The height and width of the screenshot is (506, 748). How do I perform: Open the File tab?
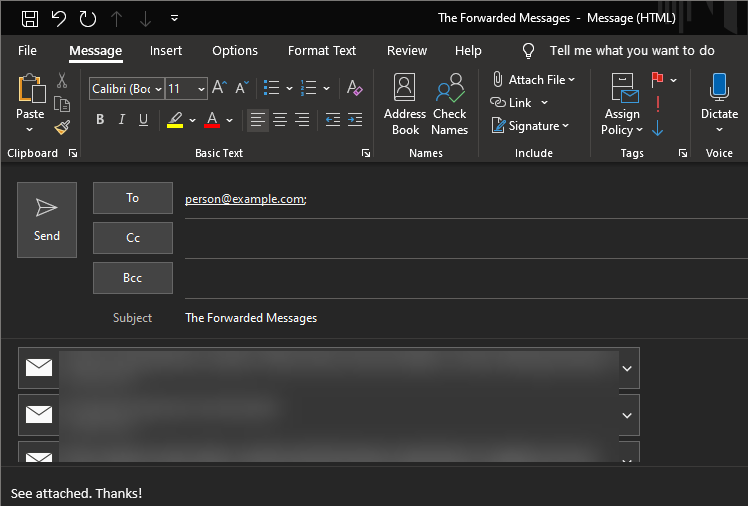tap(27, 51)
